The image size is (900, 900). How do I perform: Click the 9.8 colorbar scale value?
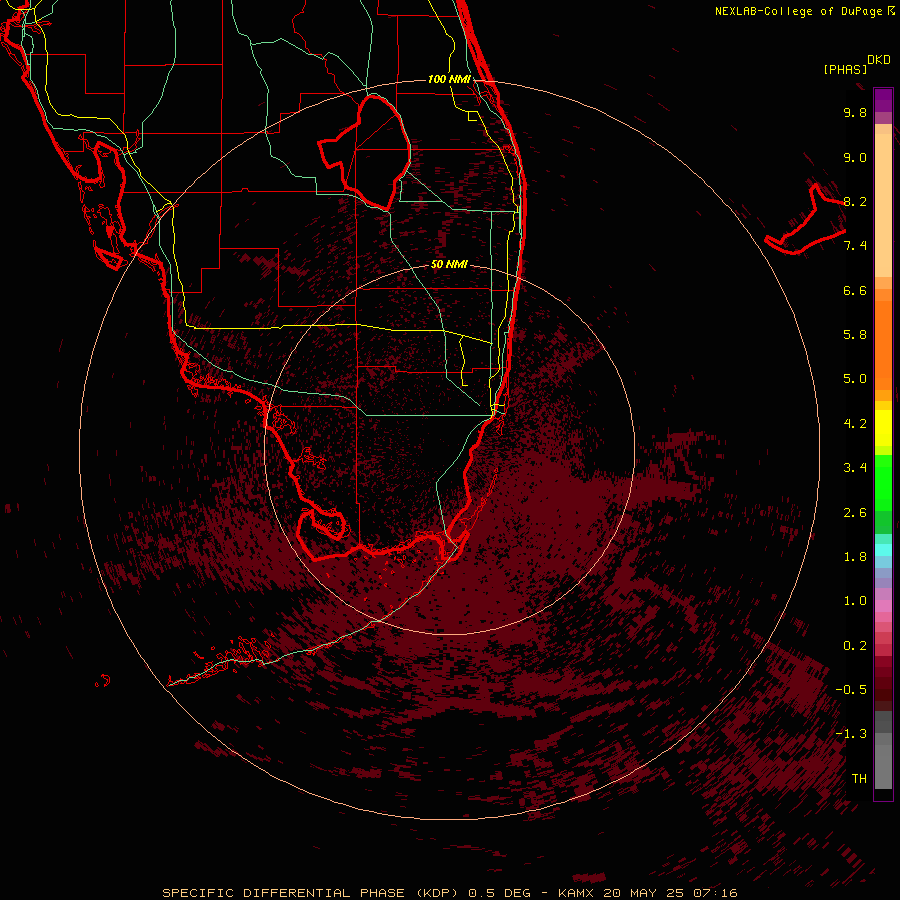tap(855, 112)
